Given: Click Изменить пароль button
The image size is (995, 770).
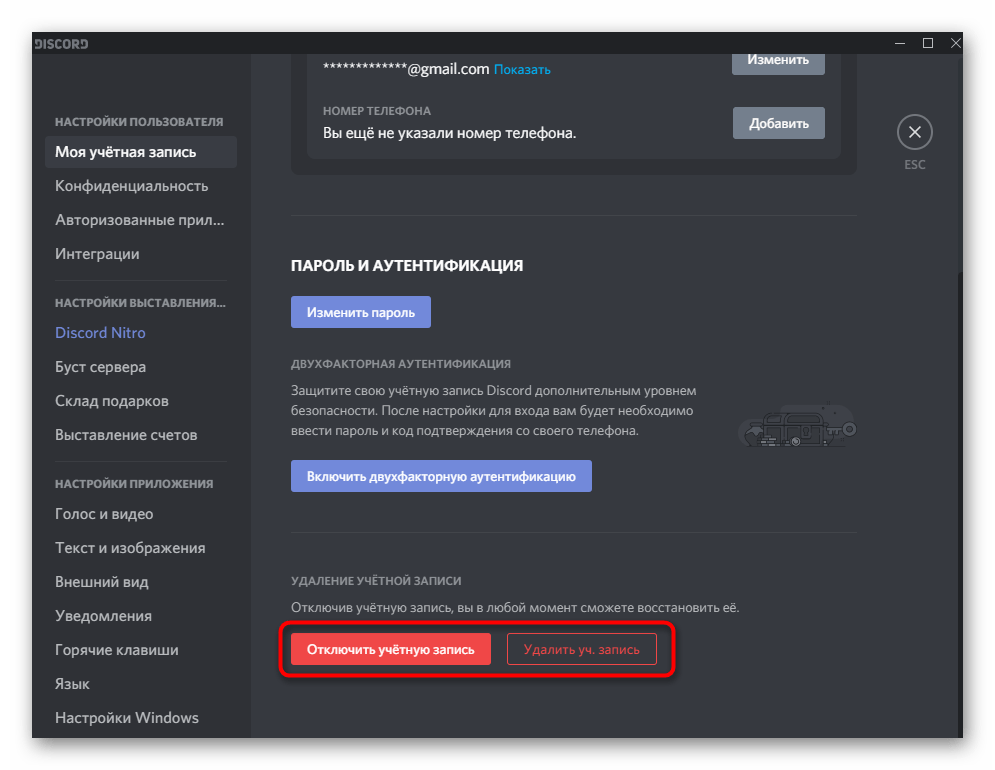Looking at the screenshot, I should click(x=360, y=312).
